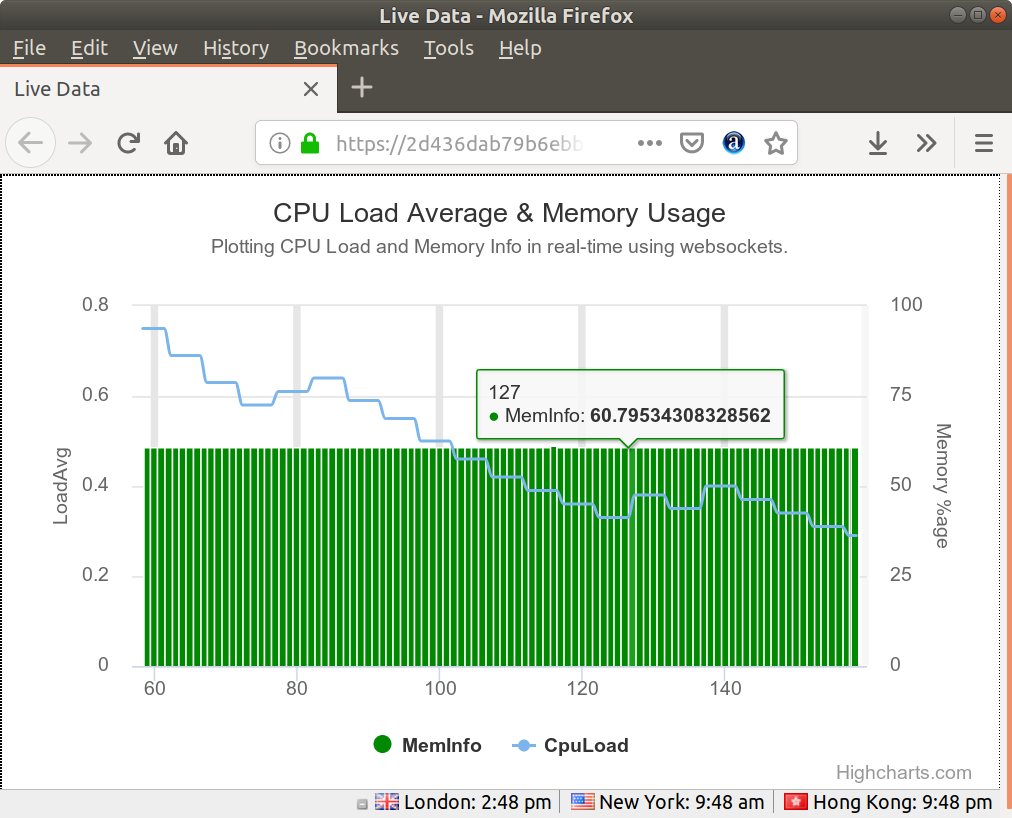This screenshot has height=818, width=1012.
Task: Open a new tab with plus button
Action: 362,88
